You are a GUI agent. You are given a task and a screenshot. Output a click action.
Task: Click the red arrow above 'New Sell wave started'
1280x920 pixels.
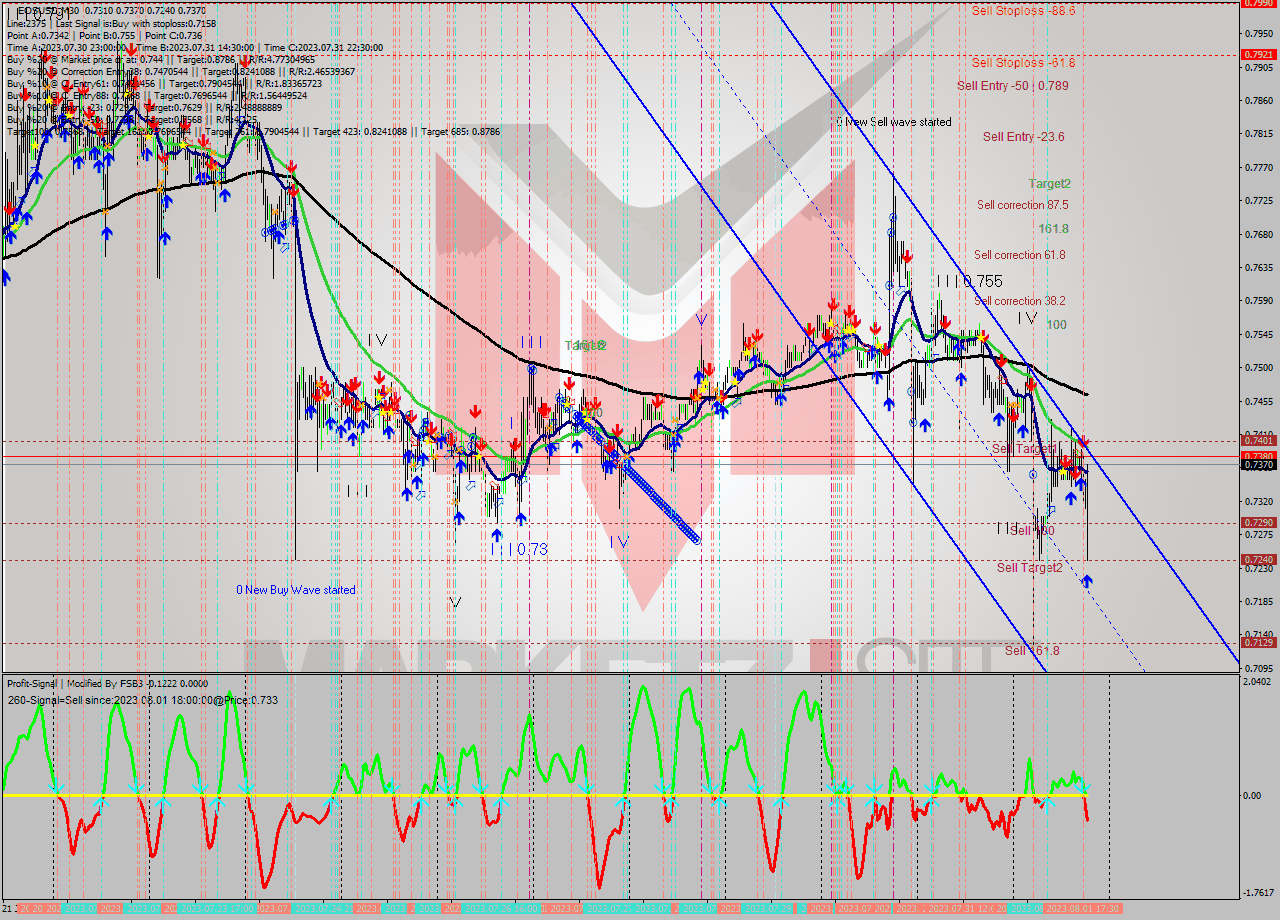(907, 256)
